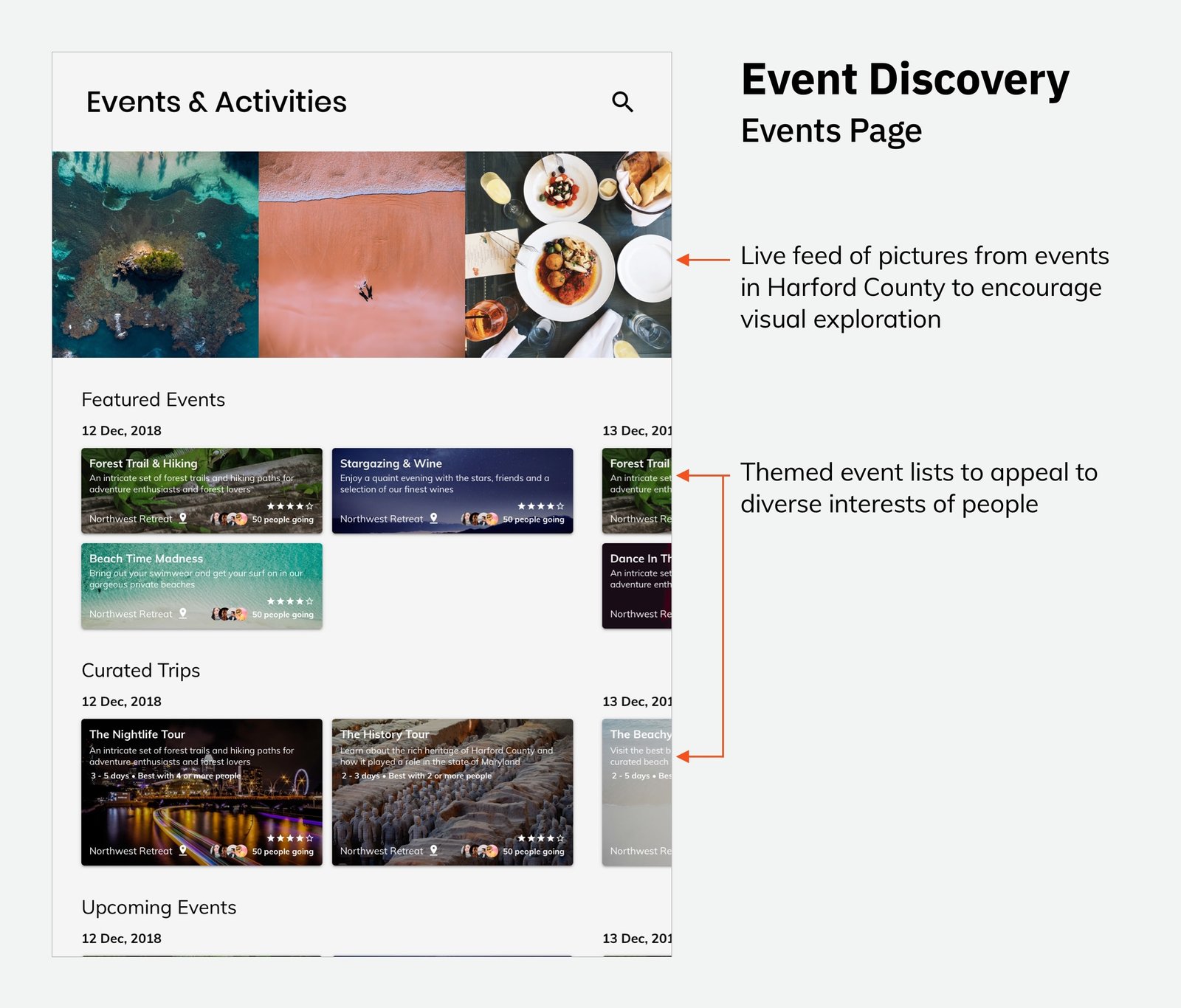
Task: View attendee avatars on The History Tour card
Action: click(480, 851)
